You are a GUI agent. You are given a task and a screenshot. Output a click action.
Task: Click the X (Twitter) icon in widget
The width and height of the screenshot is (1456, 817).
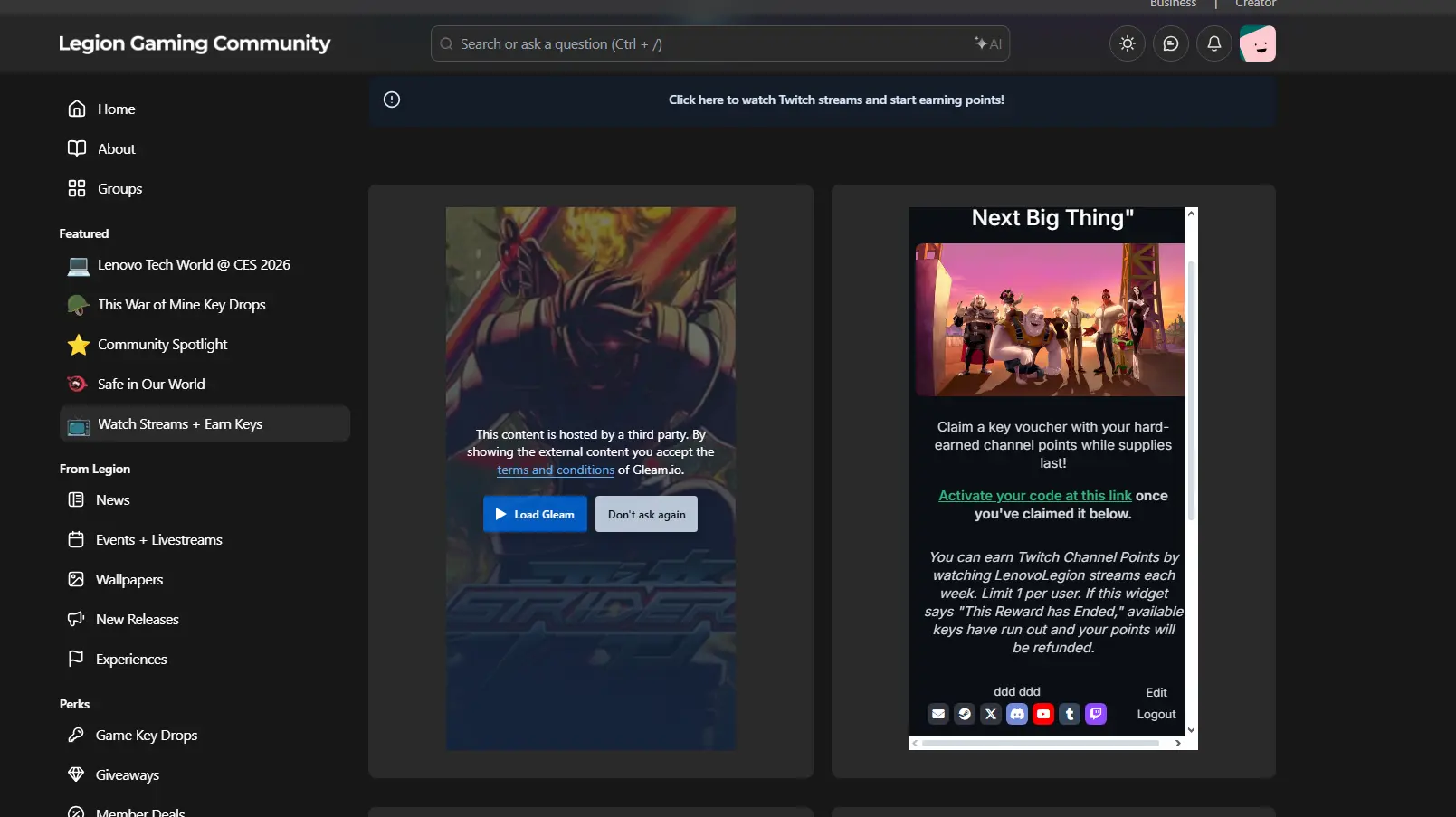click(991, 714)
